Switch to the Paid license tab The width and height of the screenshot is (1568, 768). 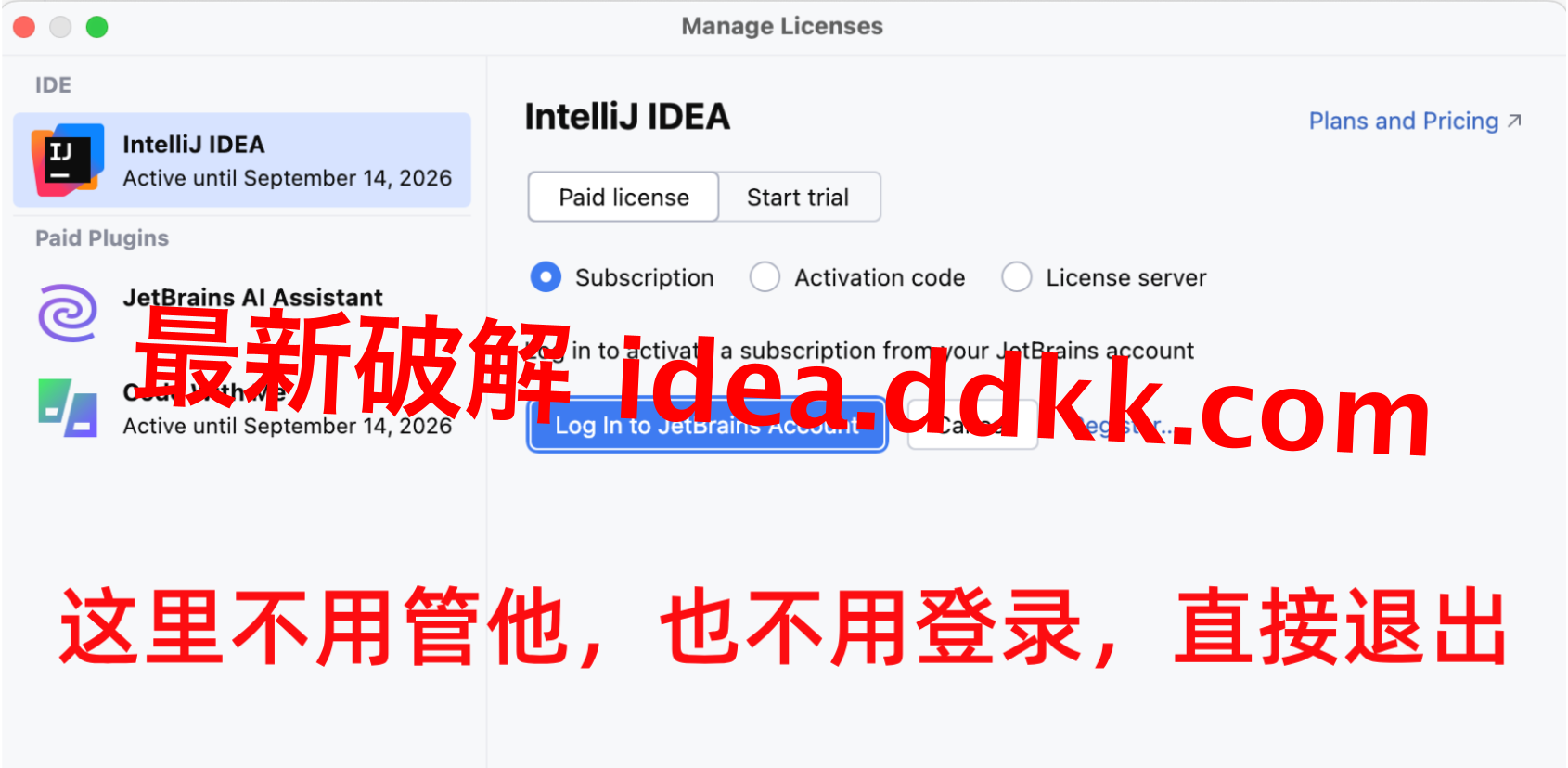point(623,197)
